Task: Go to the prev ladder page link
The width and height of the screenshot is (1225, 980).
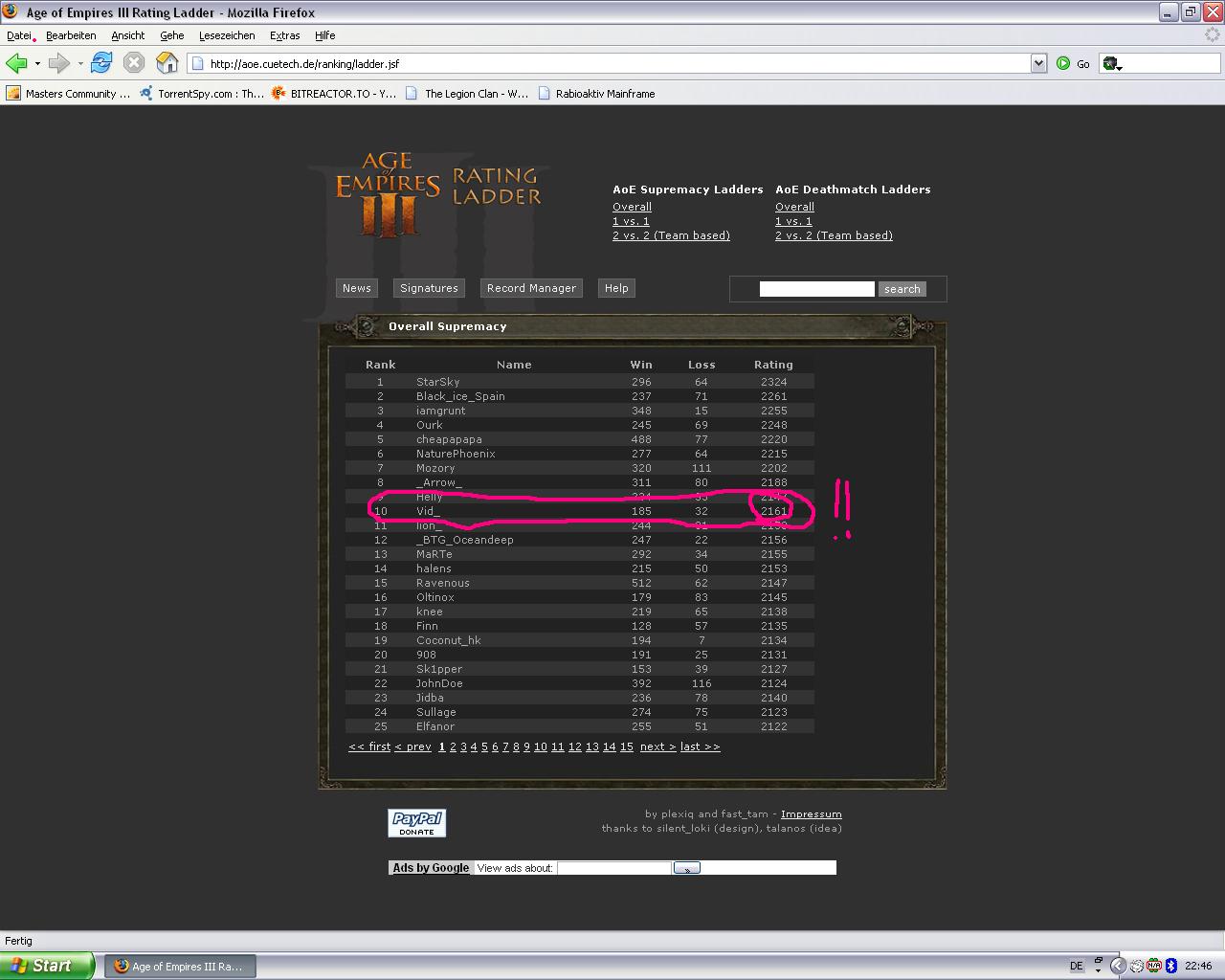Action: (412, 746)
